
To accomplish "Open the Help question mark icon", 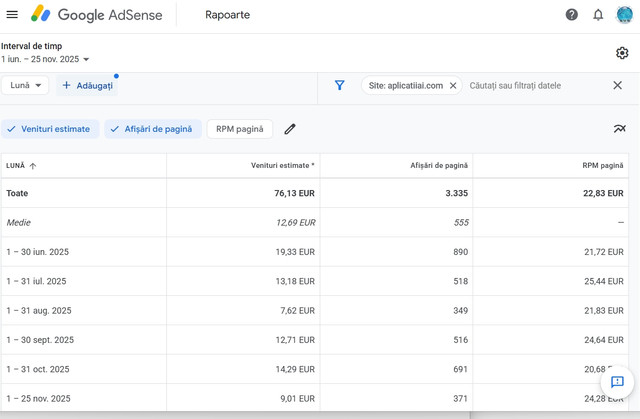I will pos(572,15).
